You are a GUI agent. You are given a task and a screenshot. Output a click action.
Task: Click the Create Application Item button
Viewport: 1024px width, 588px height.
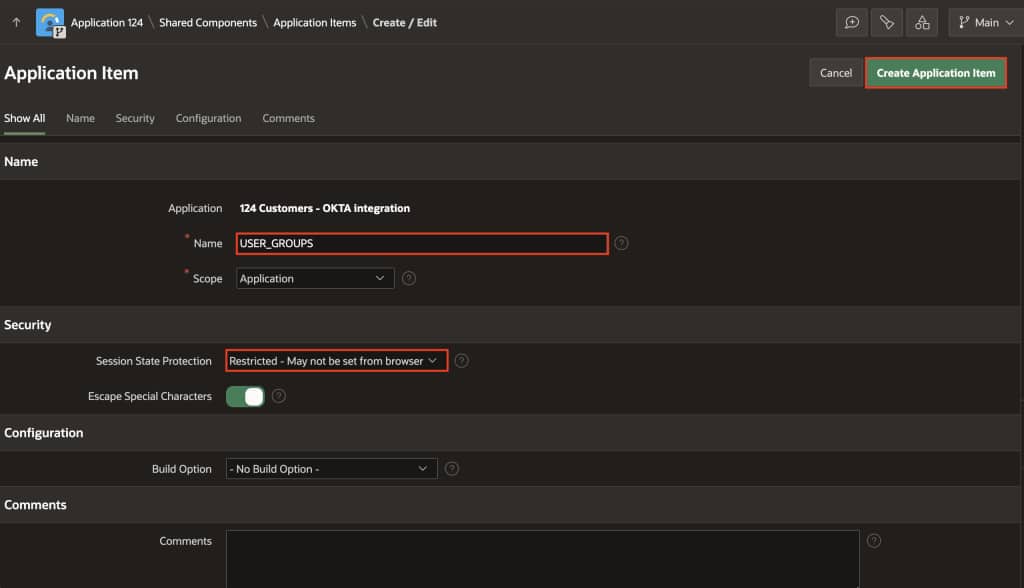coord(936,72)
